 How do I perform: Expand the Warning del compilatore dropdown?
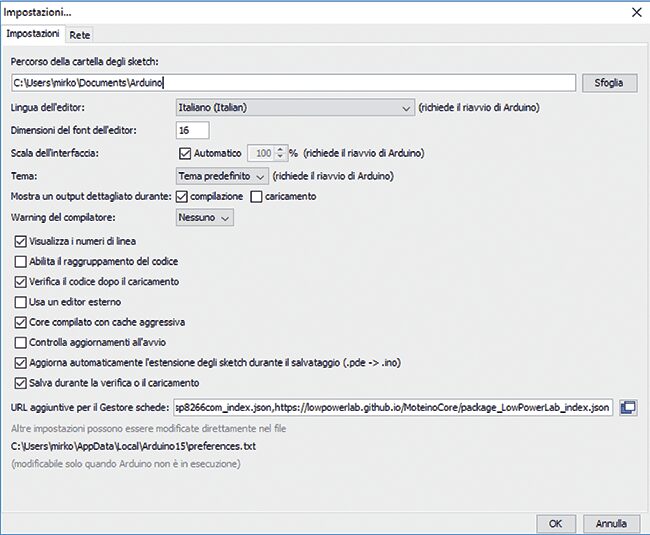205,218
